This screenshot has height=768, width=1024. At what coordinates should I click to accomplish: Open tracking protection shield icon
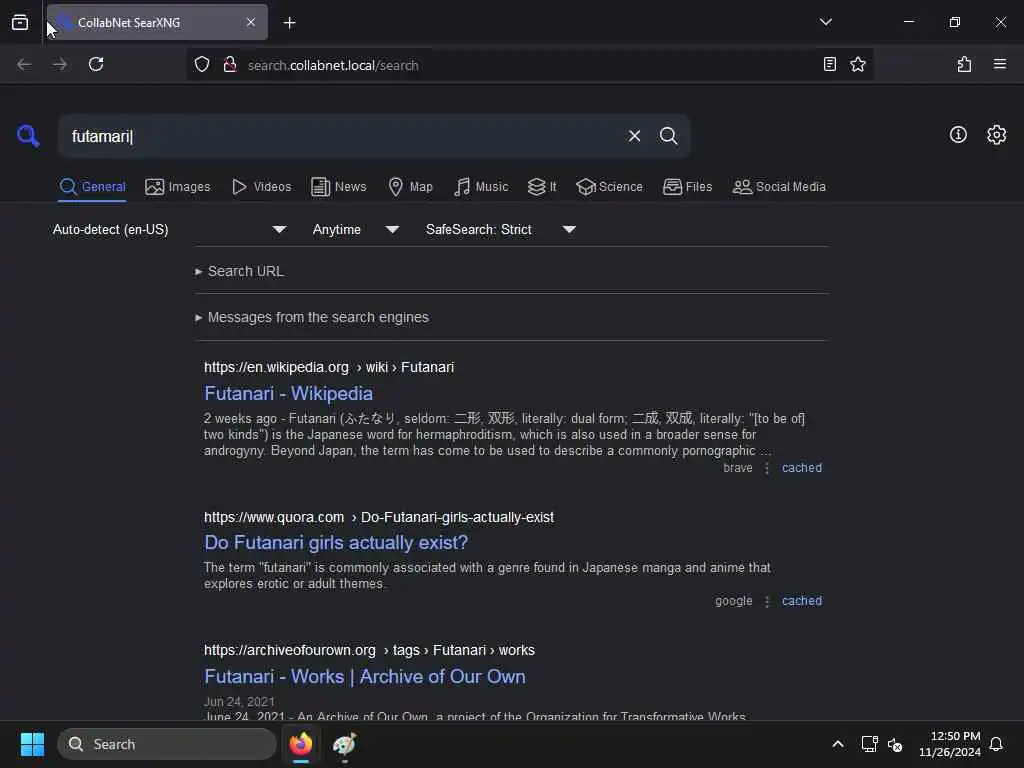(x=202, y=65)
